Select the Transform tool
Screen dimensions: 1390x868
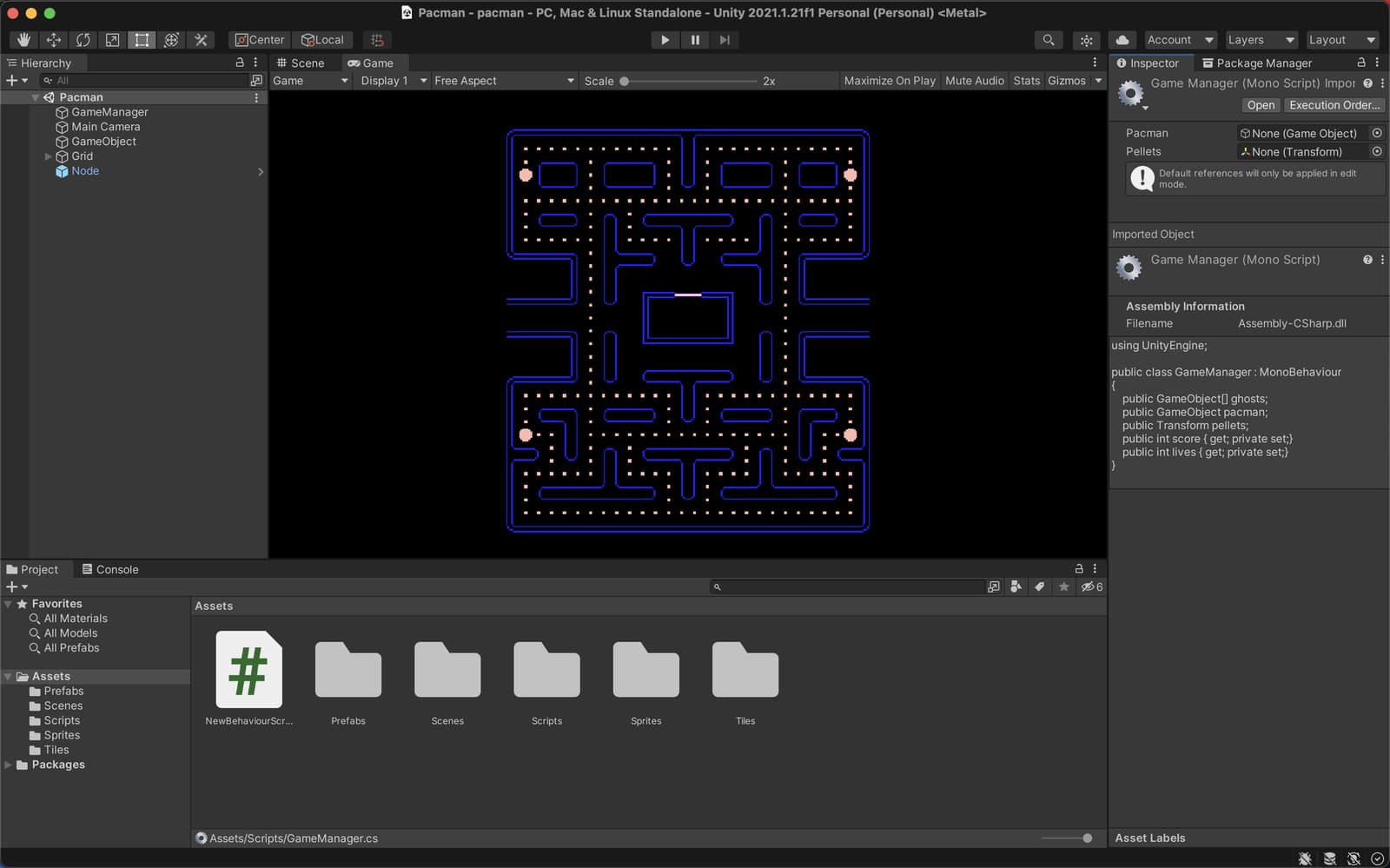coord(171,40)
